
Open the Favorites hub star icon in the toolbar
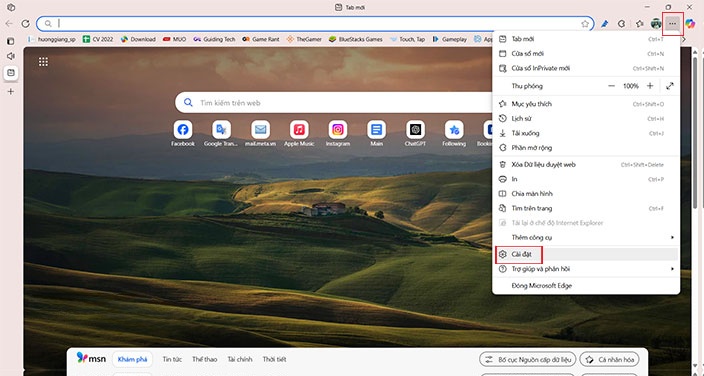point(639,24)
